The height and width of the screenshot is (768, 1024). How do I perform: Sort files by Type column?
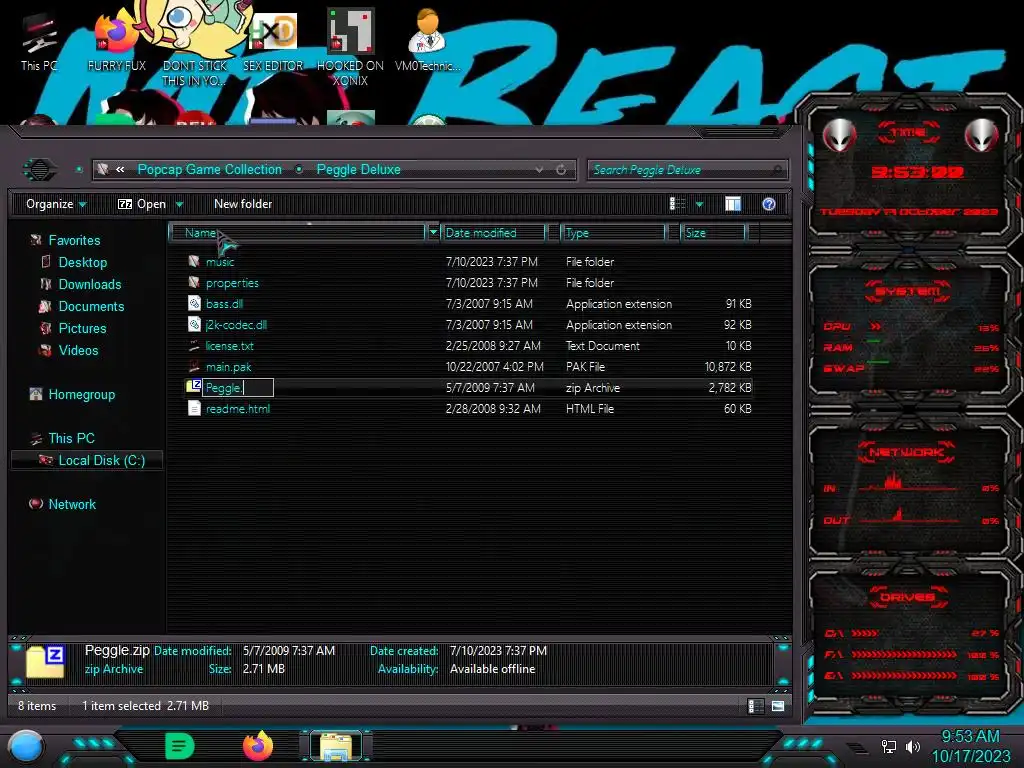point(613,233)
